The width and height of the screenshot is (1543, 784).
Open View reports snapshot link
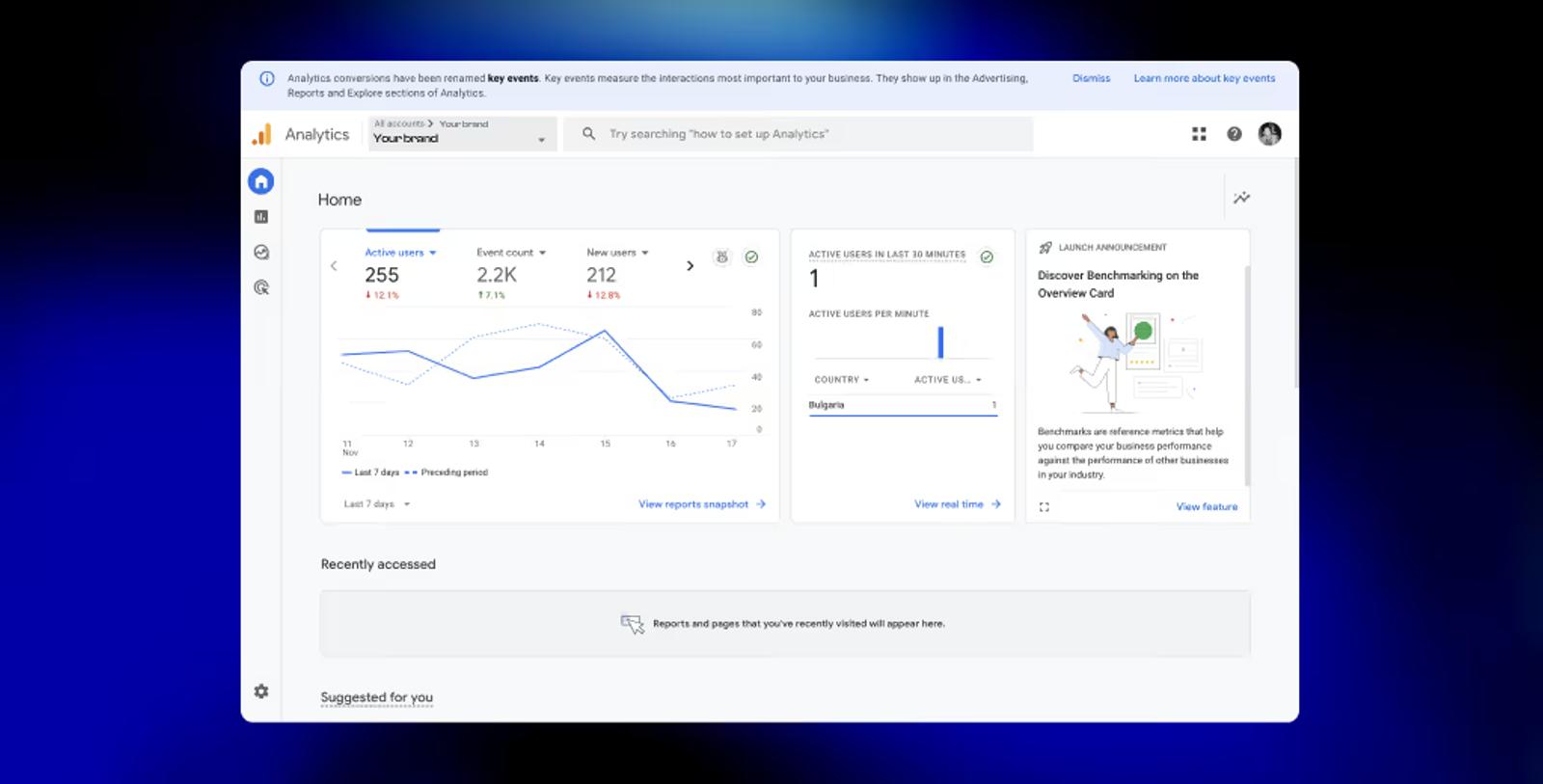[x=702, y=504]
